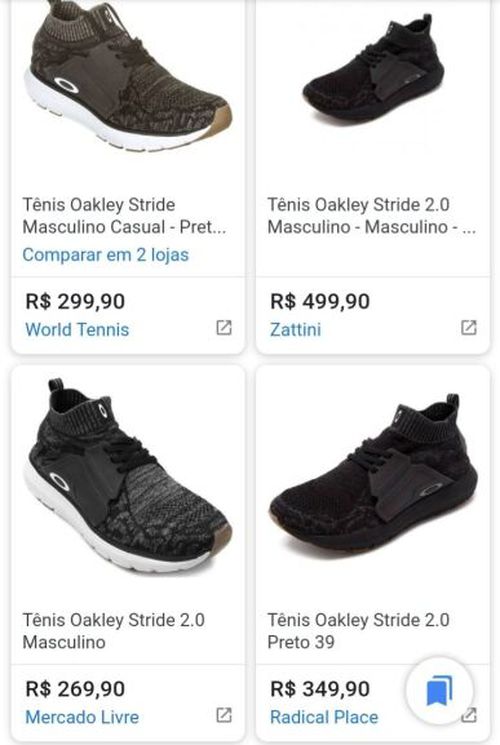500x745 pixels.
Task: Open external link icon on Mercado Livre card
Action: point(224,715)
